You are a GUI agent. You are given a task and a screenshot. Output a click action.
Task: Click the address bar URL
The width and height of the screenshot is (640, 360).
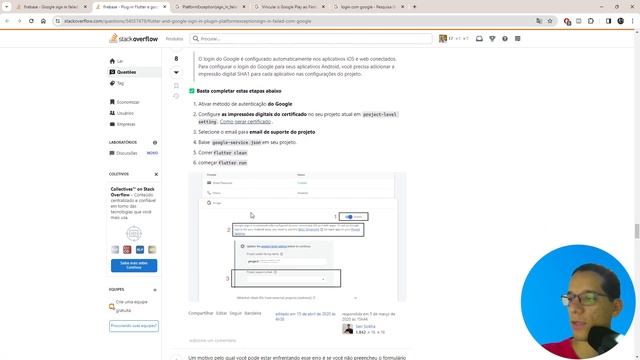188,21
